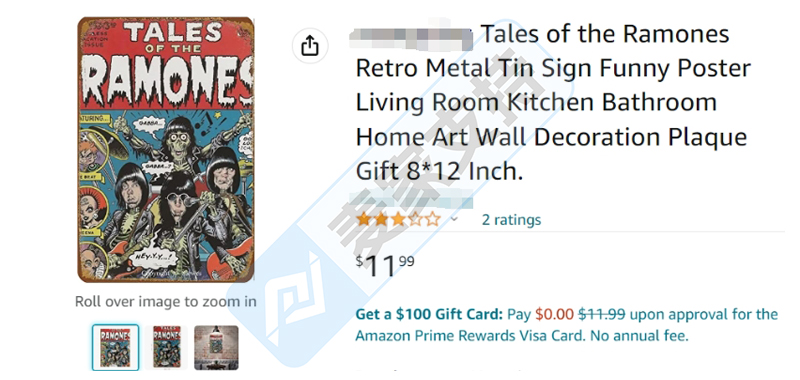Click the Tales of the Ramones product title
800x380 pixels.
coord(553,103)
